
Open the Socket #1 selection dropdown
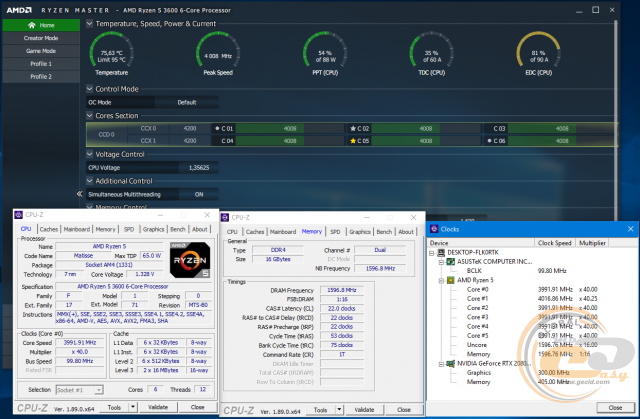click(x=79, y=390)
